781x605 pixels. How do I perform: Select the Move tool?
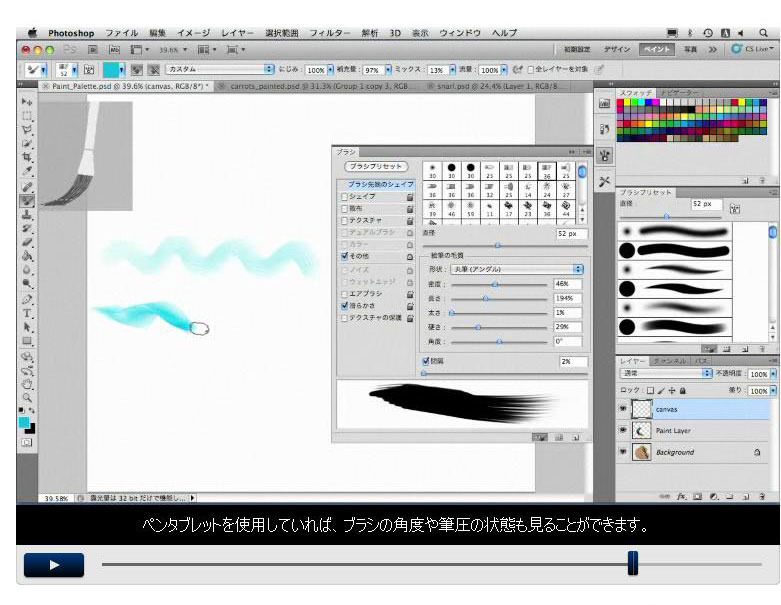(28, 102)
